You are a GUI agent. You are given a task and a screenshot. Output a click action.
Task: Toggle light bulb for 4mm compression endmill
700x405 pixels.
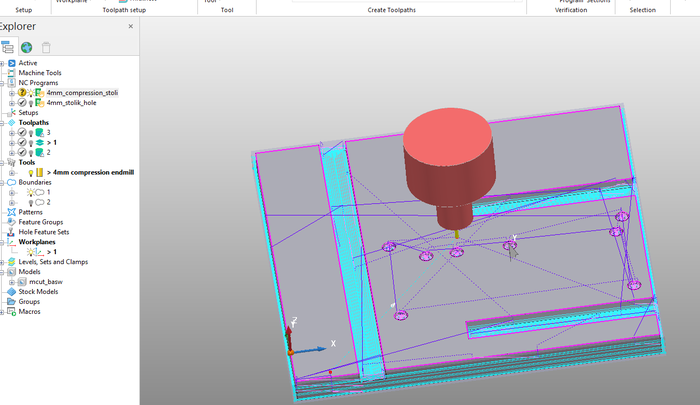(31, 172)
